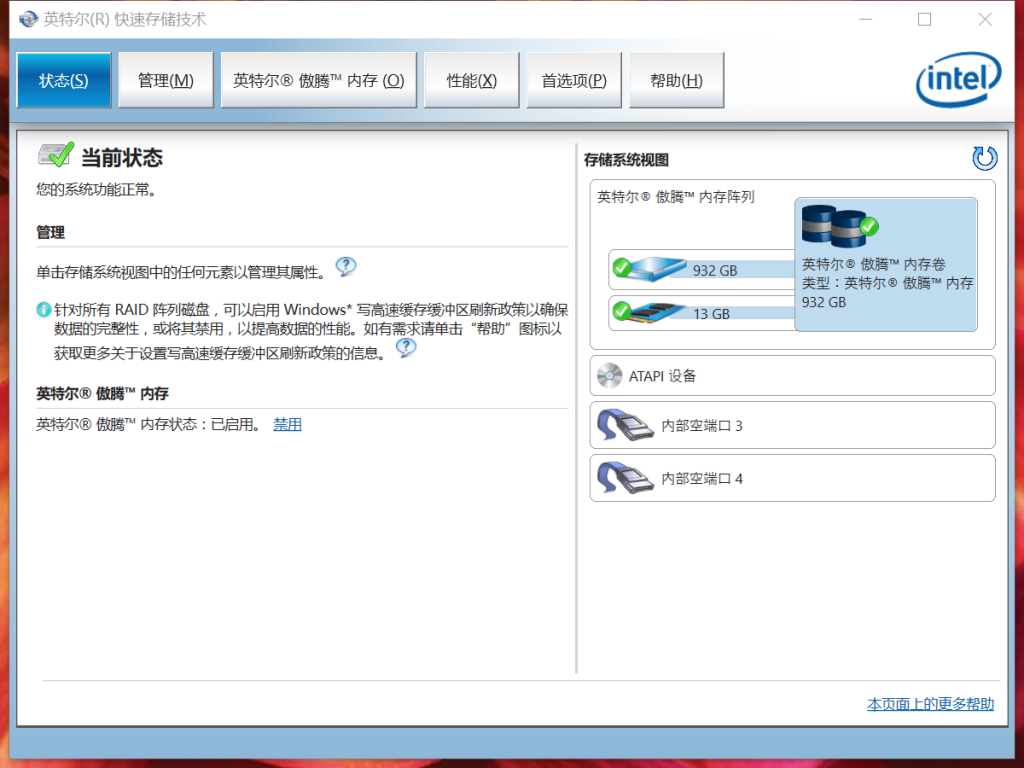Click the blue info icon beside RAID note
Screen dimensions: 1024x768
(x=44, y=310)
